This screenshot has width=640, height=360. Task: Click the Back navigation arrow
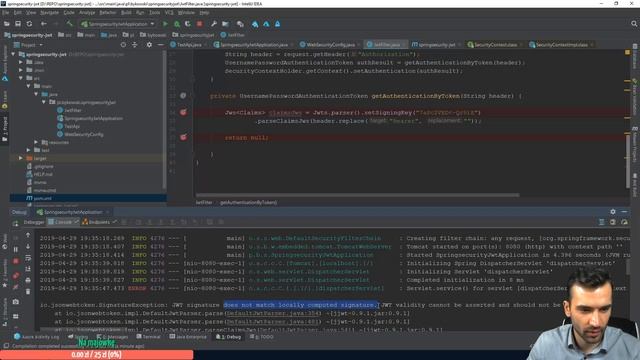tap(43, 24)
